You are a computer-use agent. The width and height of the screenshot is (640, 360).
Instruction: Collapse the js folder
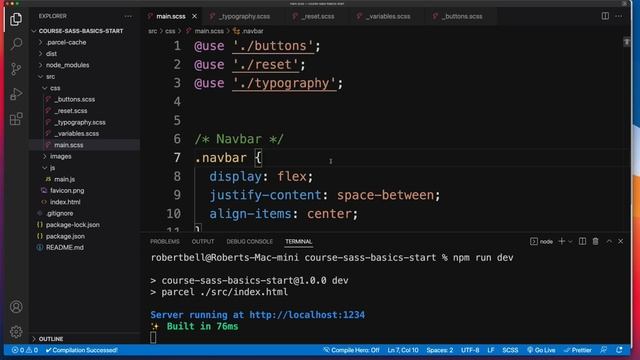pos(52,168)
